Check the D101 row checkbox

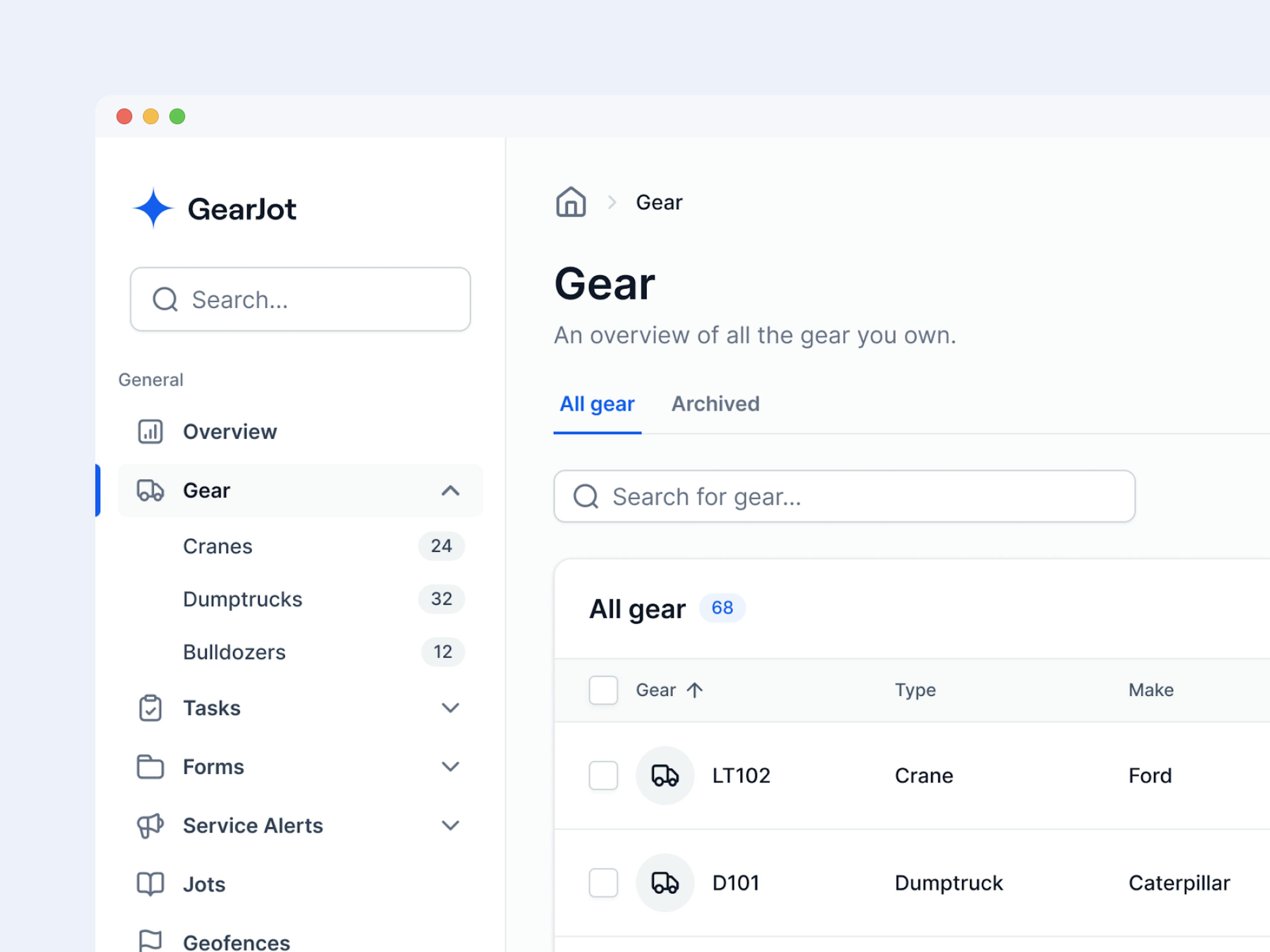tap(604, 883)
